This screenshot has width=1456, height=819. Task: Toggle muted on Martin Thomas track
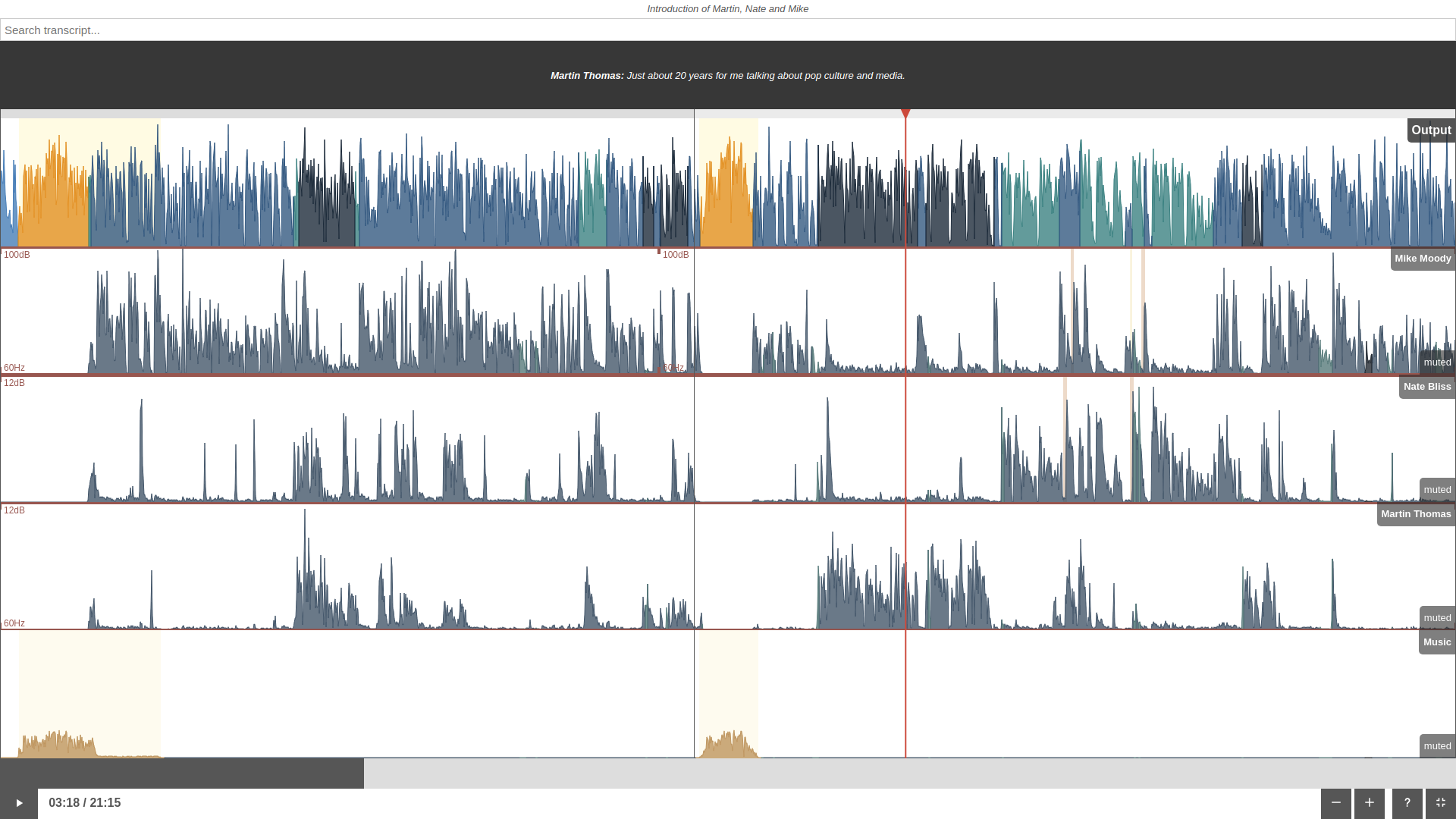pos(1437,618)
